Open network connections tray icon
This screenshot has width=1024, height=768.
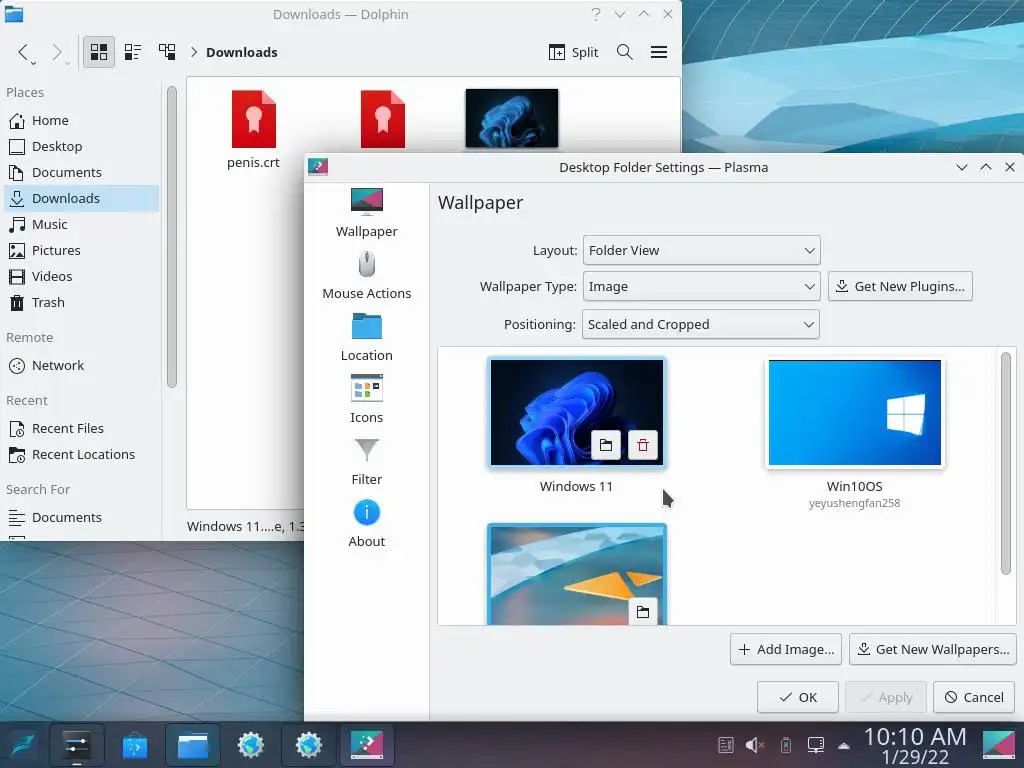pos(816,745)
